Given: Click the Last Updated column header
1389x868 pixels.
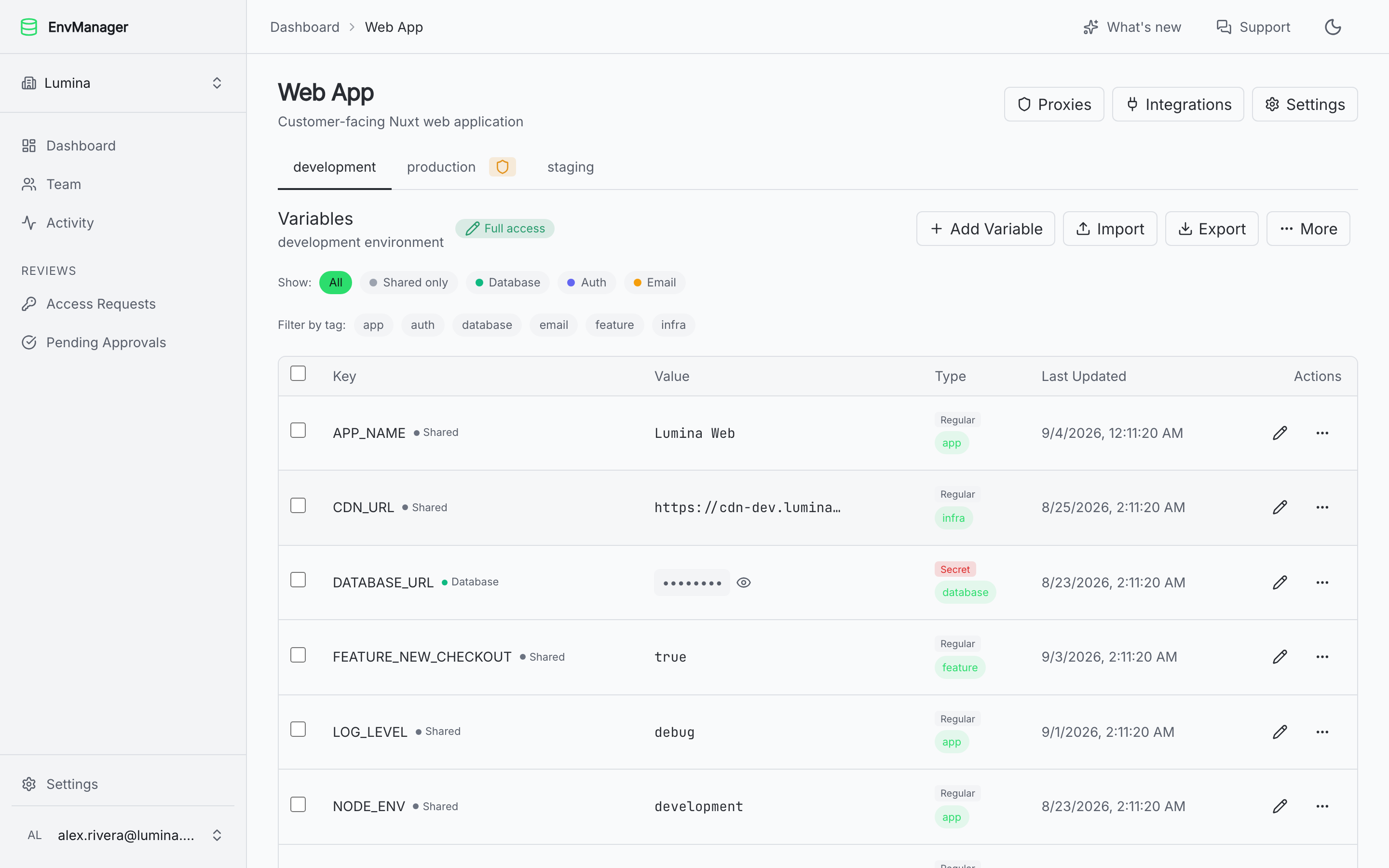Looking at the screenshot, I should click(x=1084, y=377).
